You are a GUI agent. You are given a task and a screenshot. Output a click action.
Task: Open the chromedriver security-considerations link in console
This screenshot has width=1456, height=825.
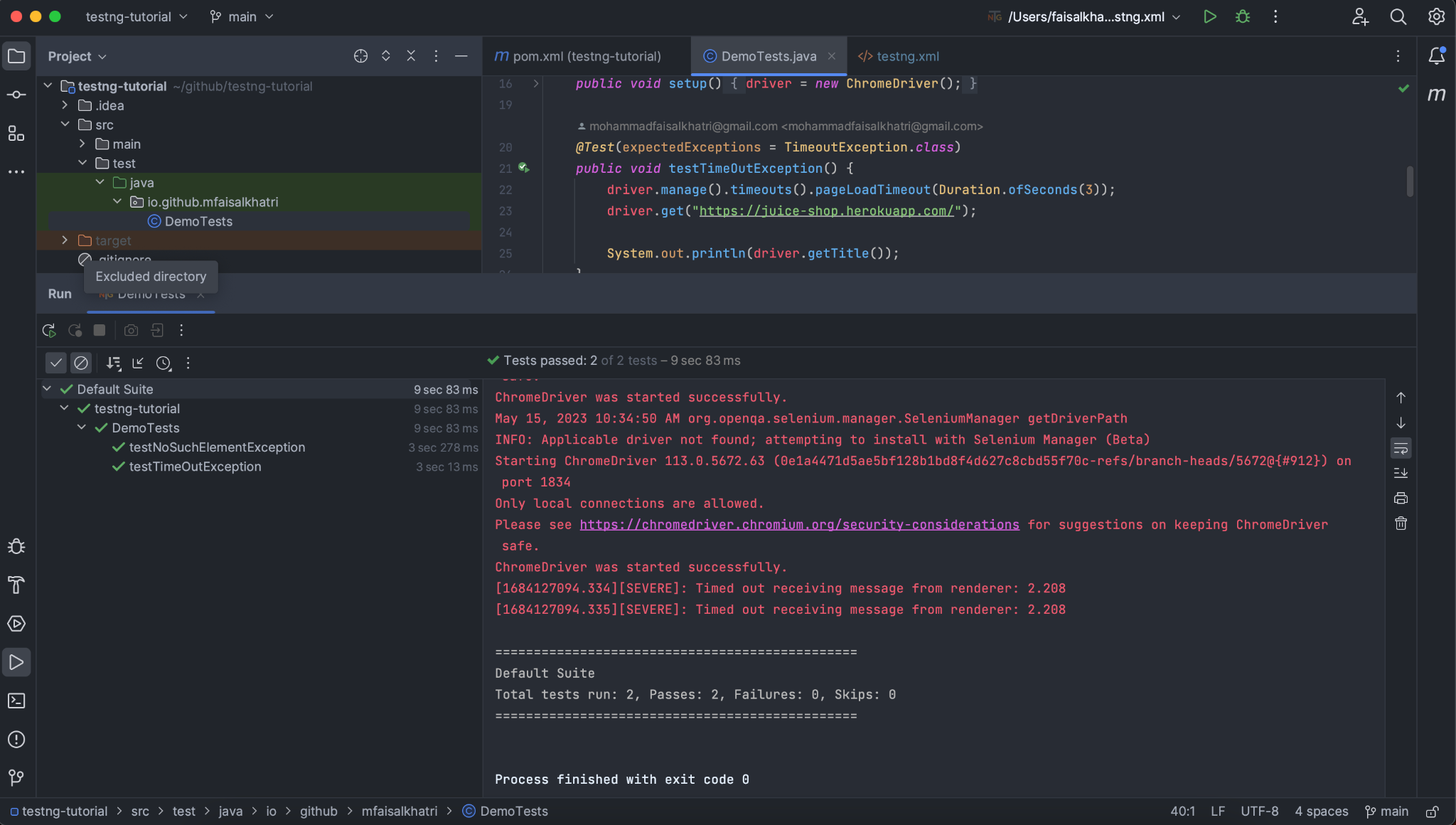(799, 525)
